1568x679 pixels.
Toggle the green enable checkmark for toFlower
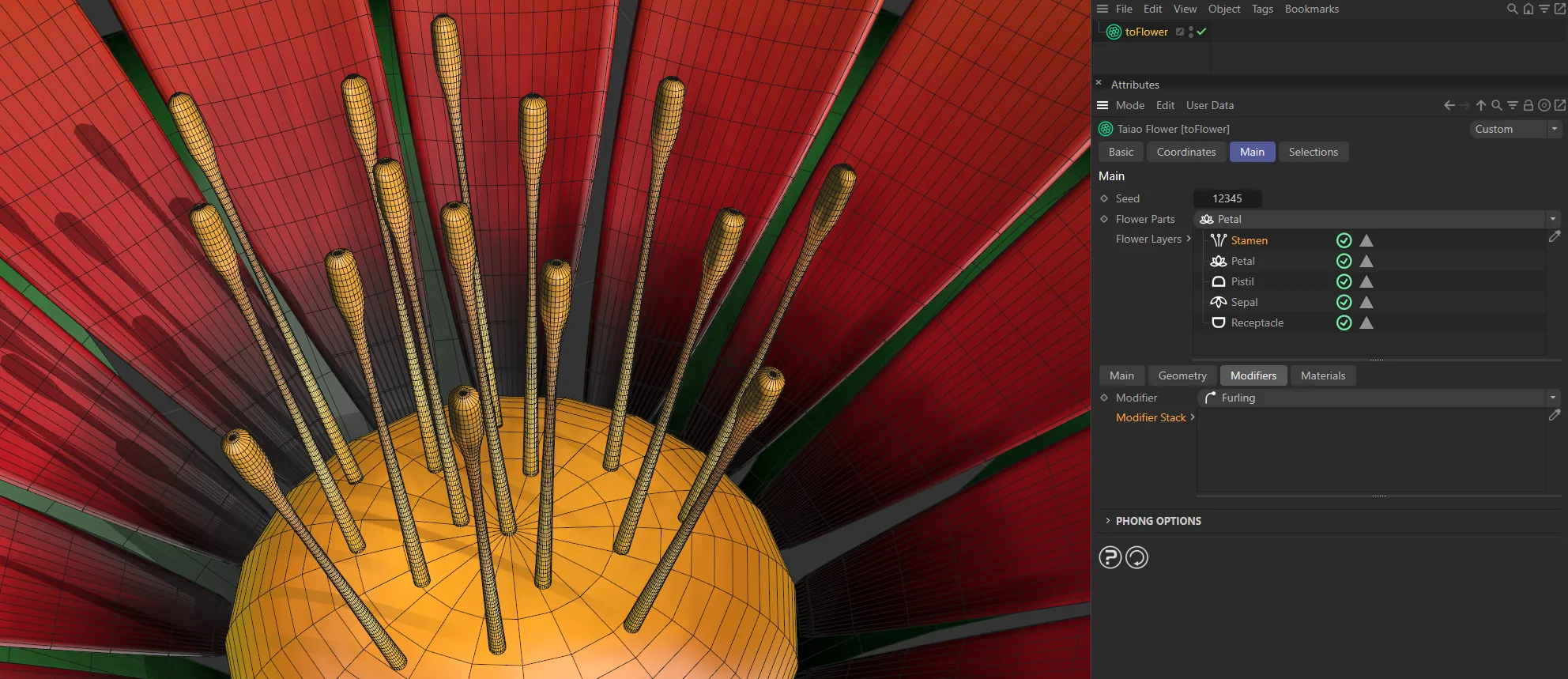click(x=1201, y=32)
